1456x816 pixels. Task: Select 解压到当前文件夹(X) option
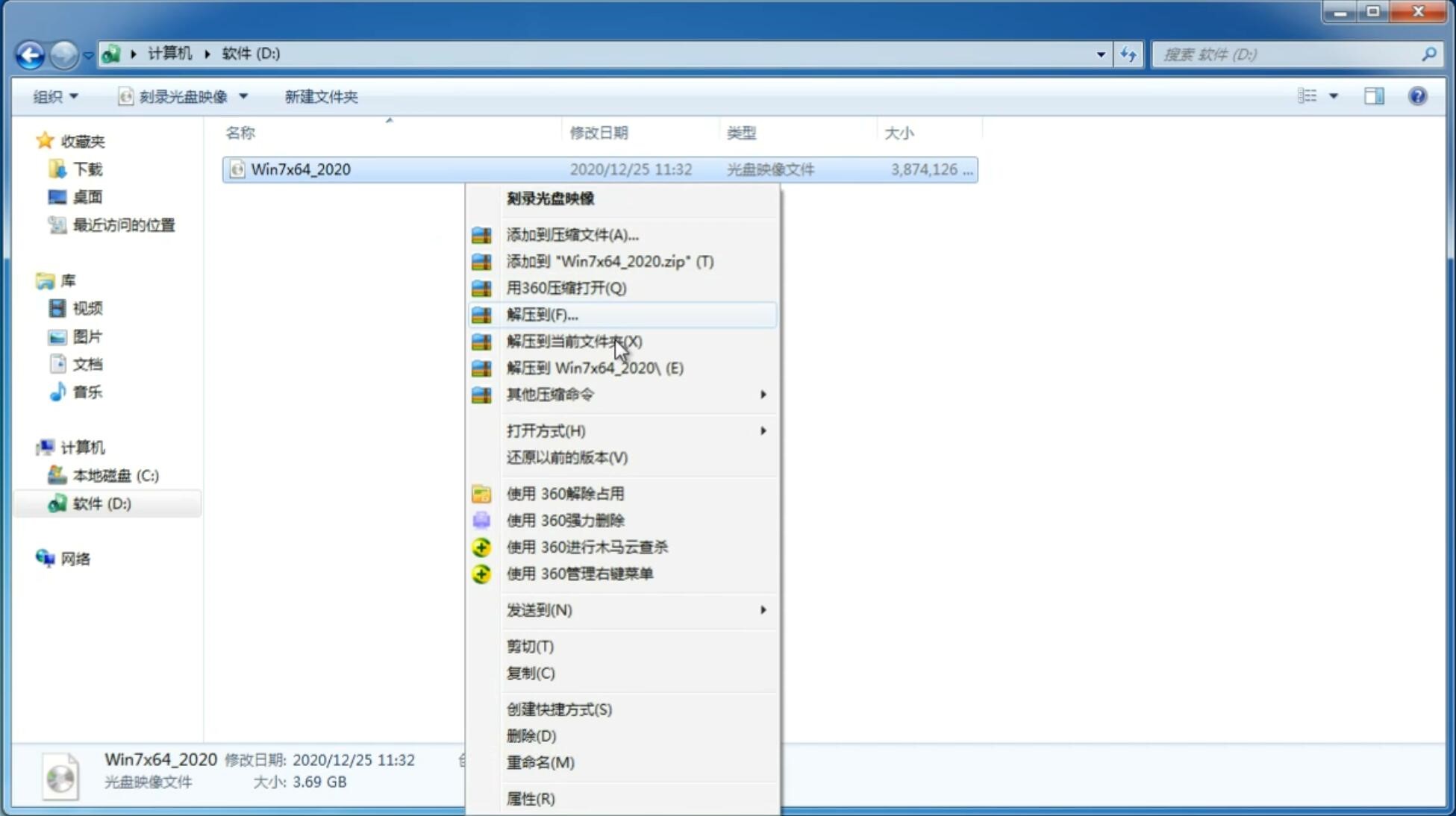coord(575,341)
